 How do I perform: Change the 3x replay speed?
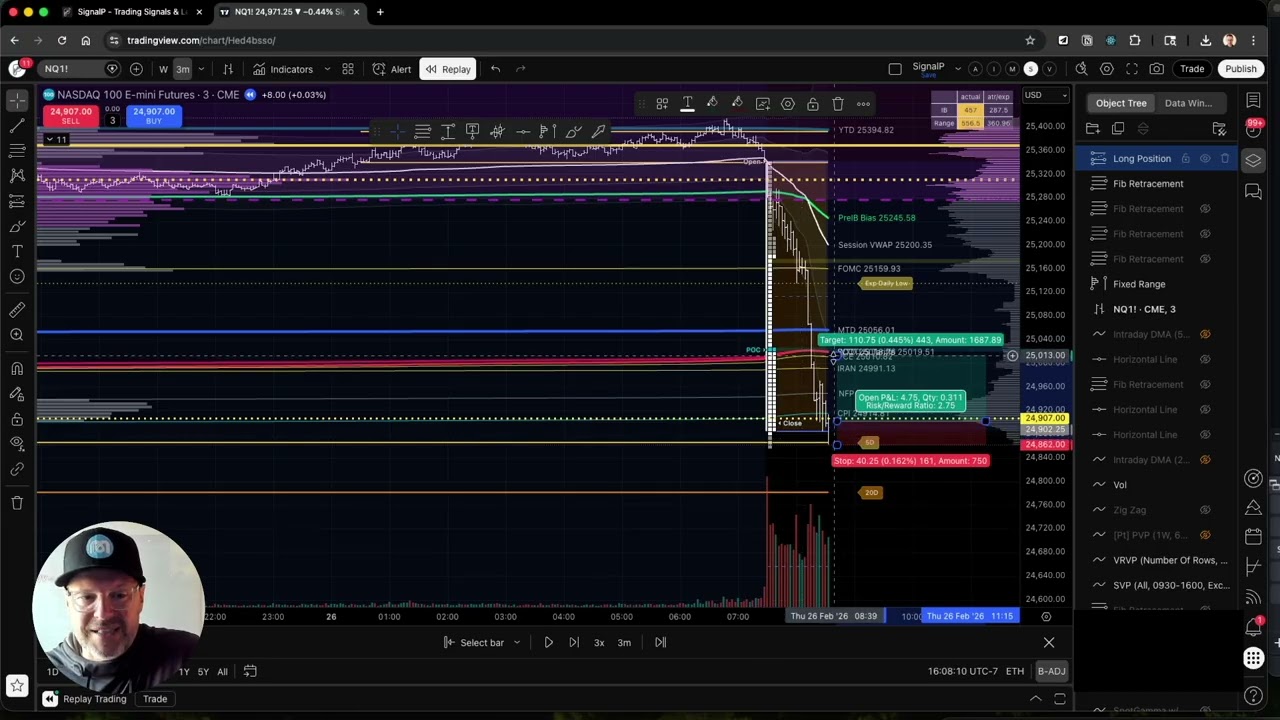point(599,643)
